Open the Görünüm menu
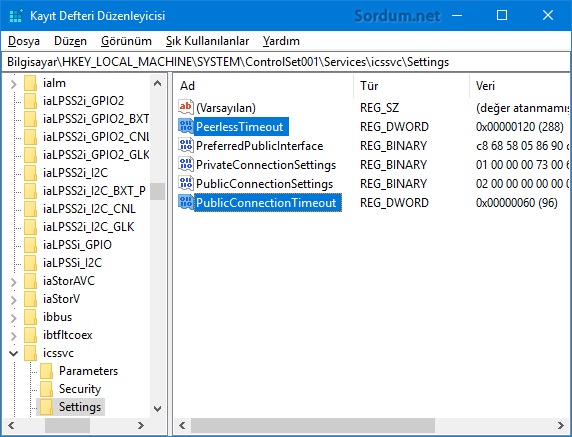Viewport: 572px width, 437px height. point(126,41)
